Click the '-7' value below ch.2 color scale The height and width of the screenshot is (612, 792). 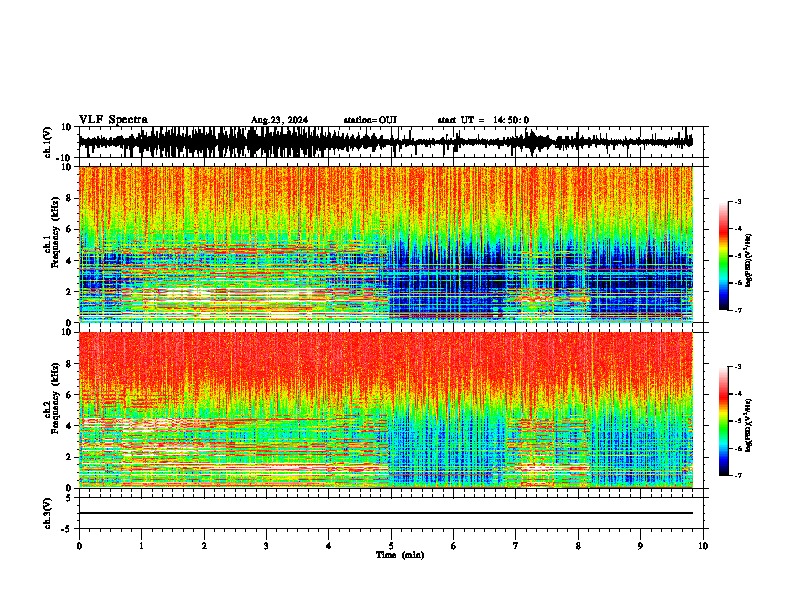click(x=737, y=475)
